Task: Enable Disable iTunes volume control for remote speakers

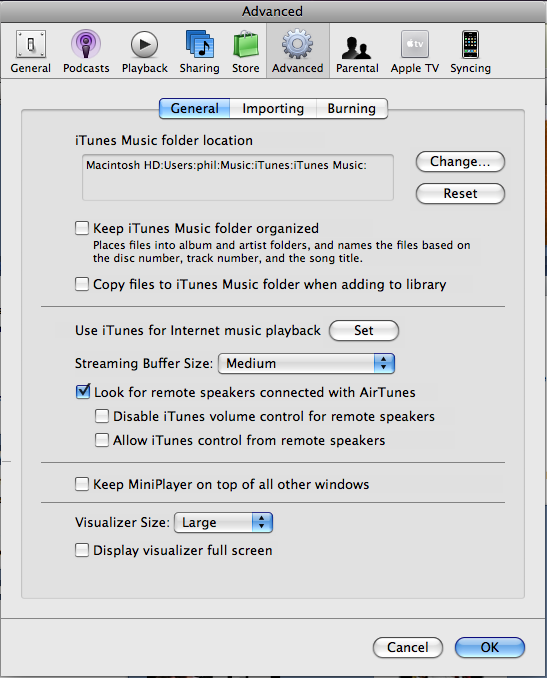Action: point(102,416)
